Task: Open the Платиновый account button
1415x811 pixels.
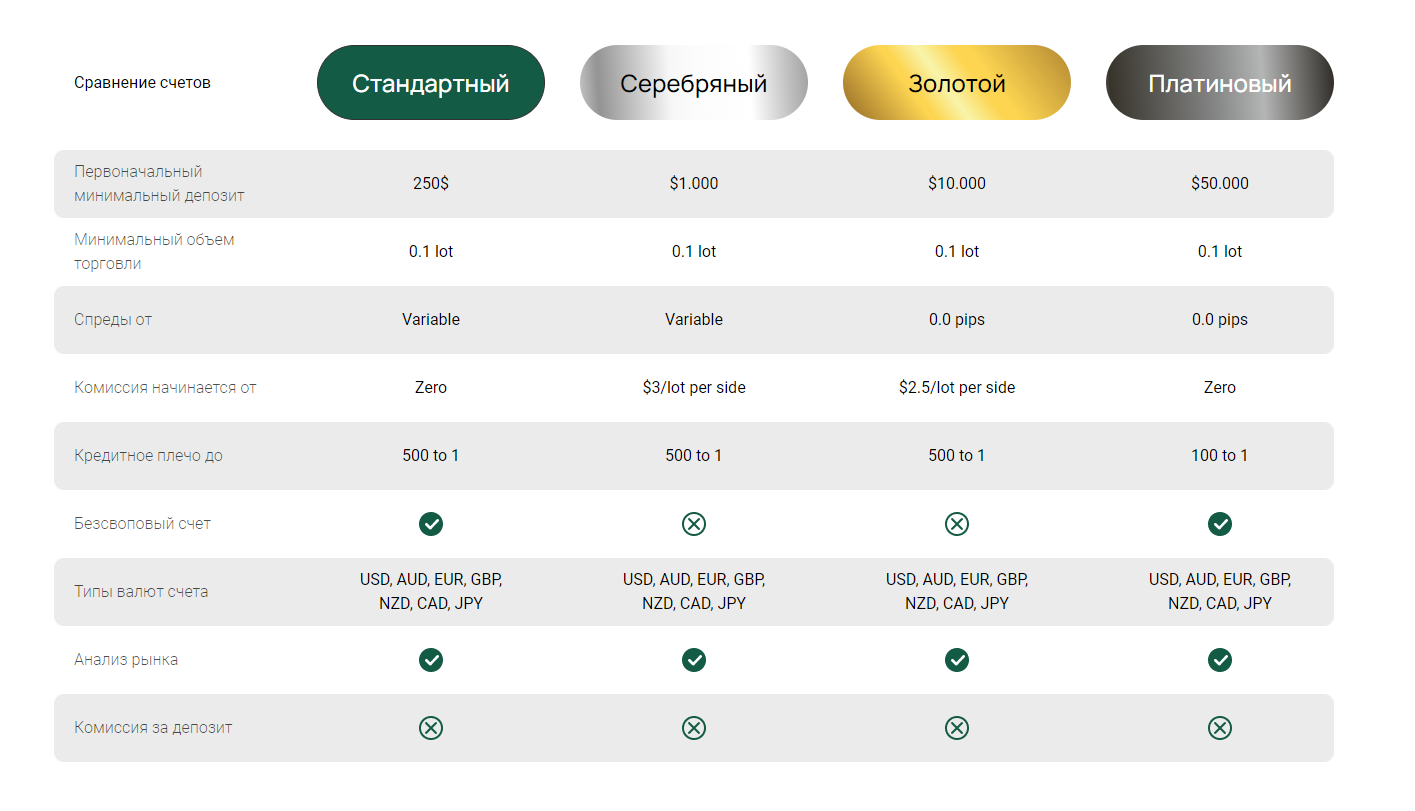Action: coord(1220,83)
